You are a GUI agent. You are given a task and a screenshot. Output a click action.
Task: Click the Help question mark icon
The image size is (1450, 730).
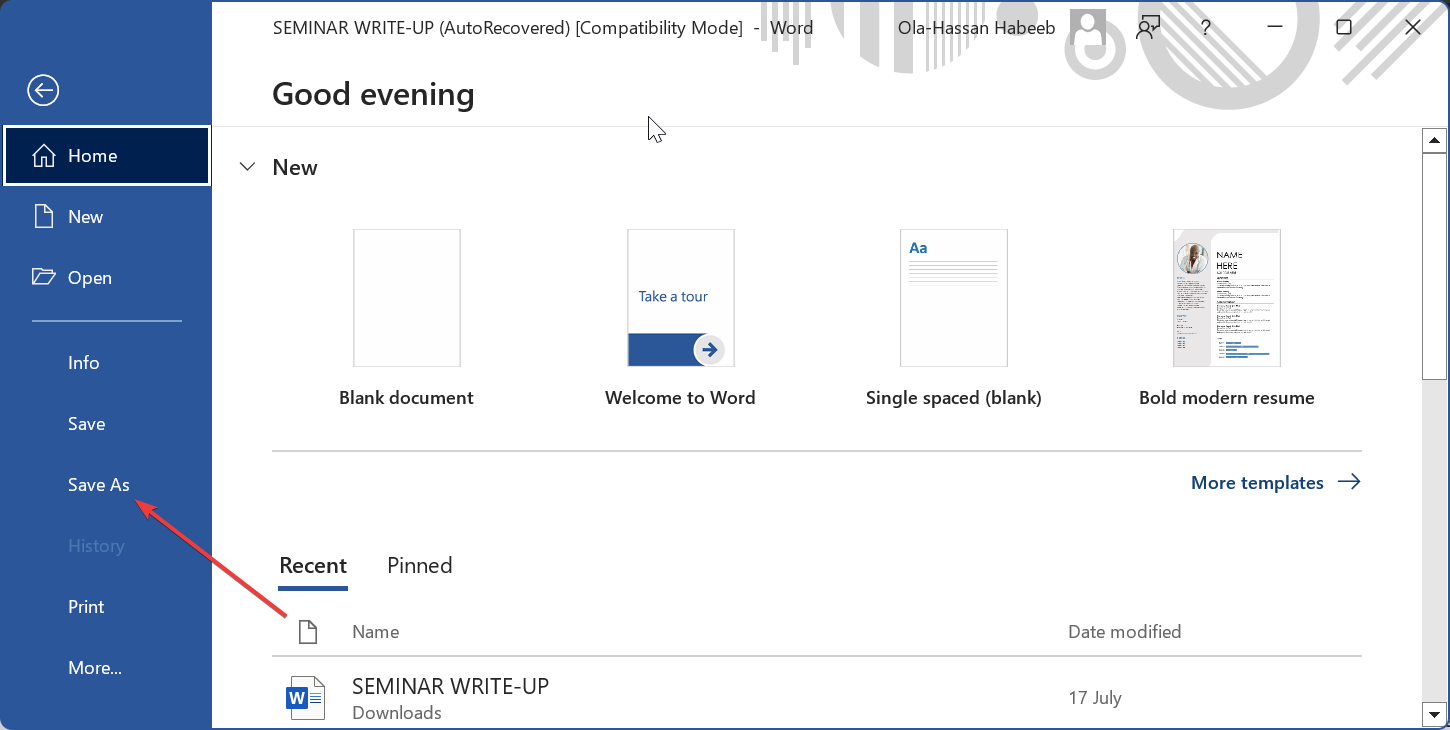coord(1206,28)
